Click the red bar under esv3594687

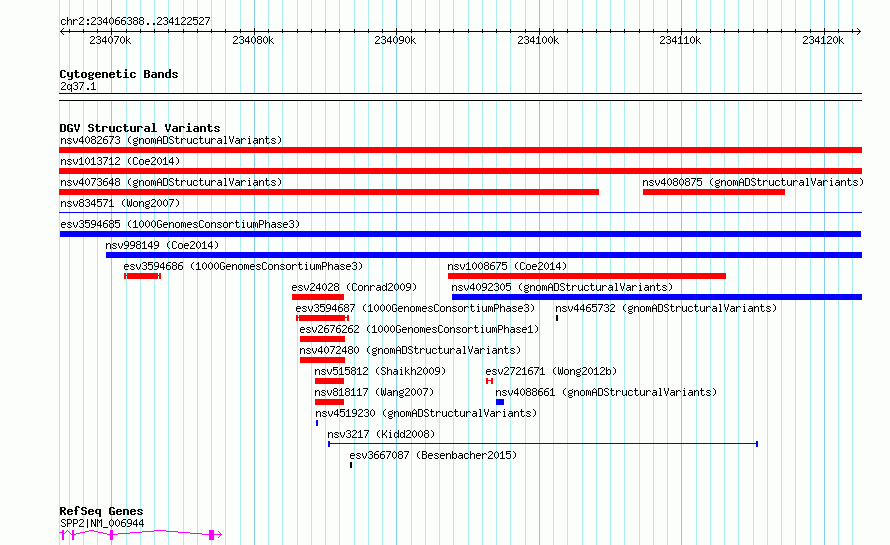coord(322,318)
